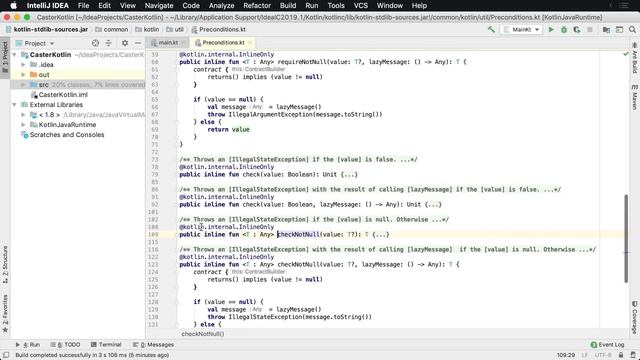
Task: Expand folded body of check(value: Boolean)
Action: point(349,174)
